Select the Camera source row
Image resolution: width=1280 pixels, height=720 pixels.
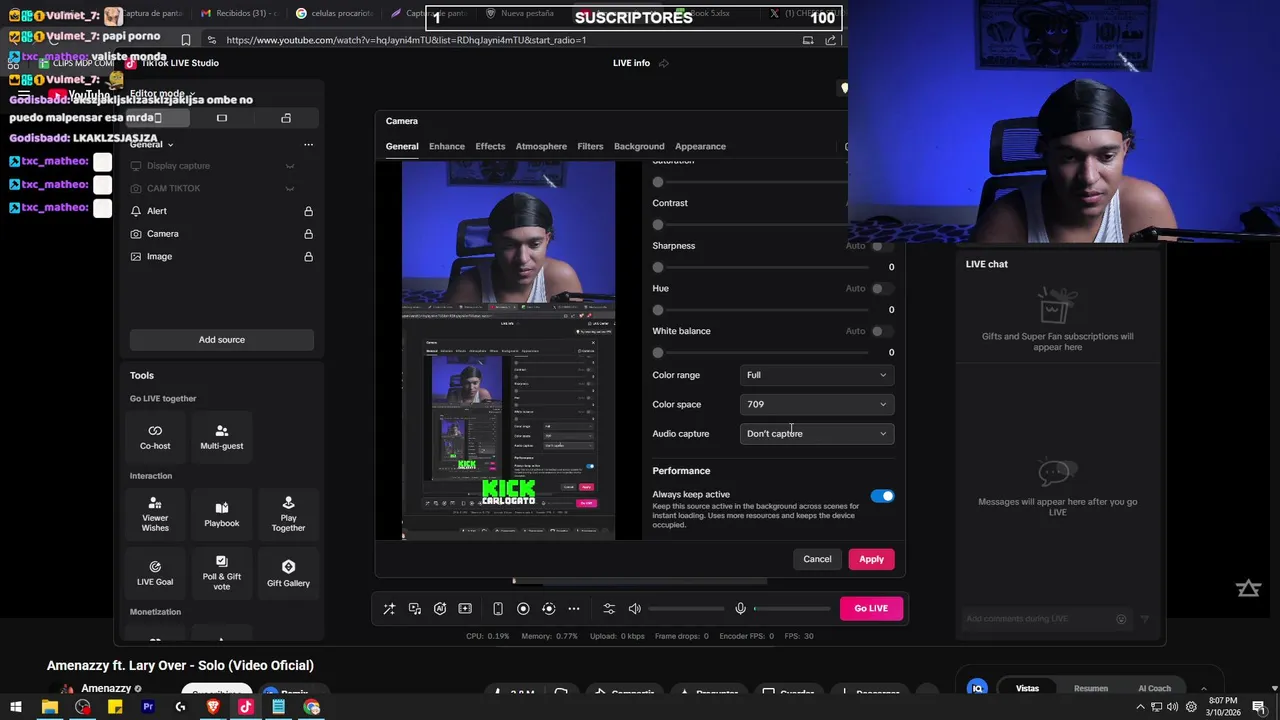[x=222, y=234]
